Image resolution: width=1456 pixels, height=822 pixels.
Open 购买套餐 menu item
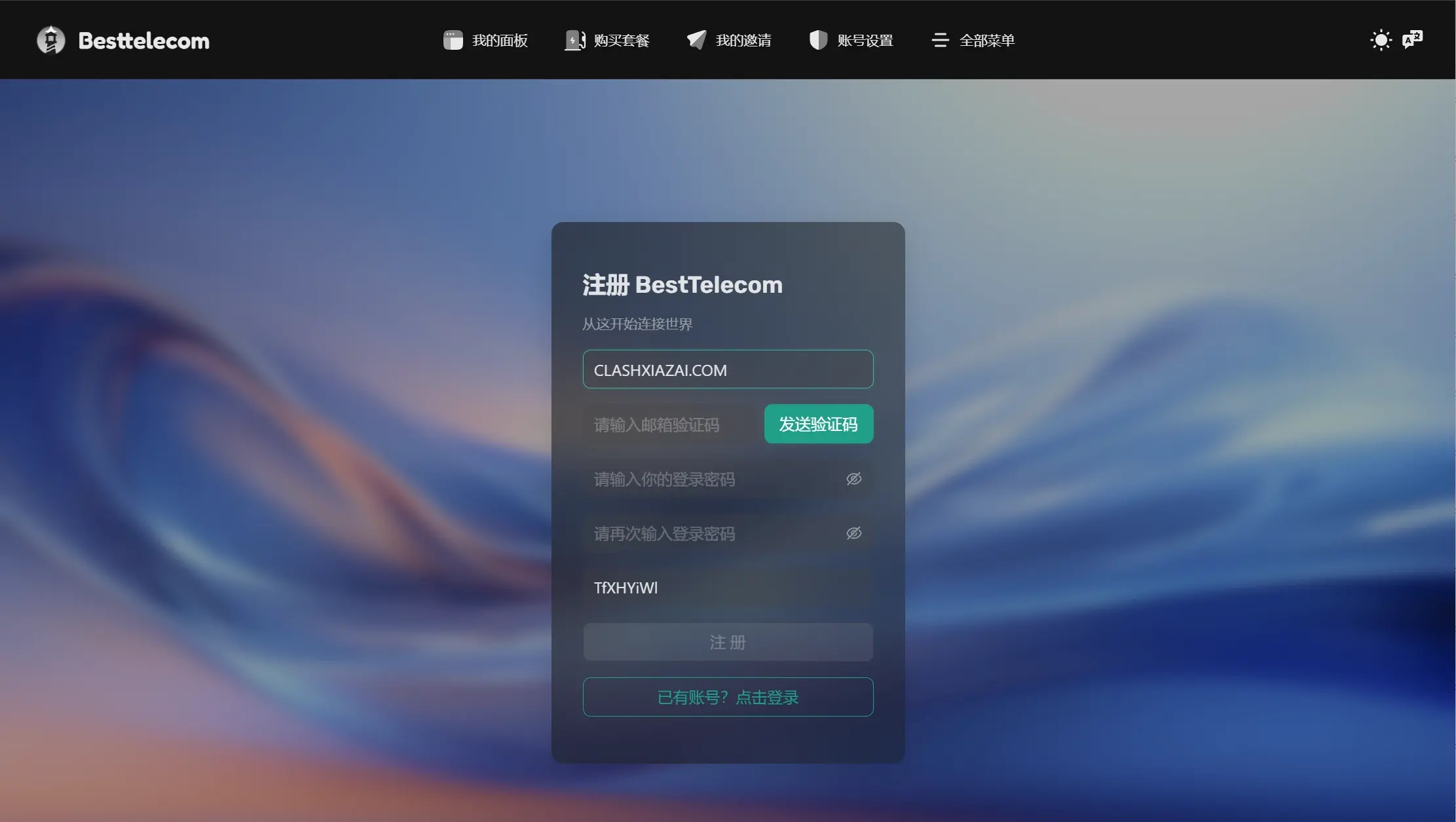622,40
